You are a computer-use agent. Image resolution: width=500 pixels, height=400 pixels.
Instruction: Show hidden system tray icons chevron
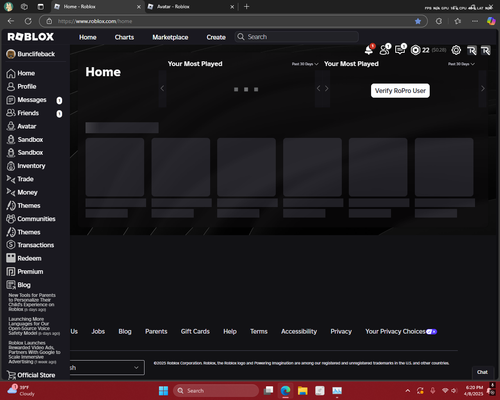click(x=408, y=391)
